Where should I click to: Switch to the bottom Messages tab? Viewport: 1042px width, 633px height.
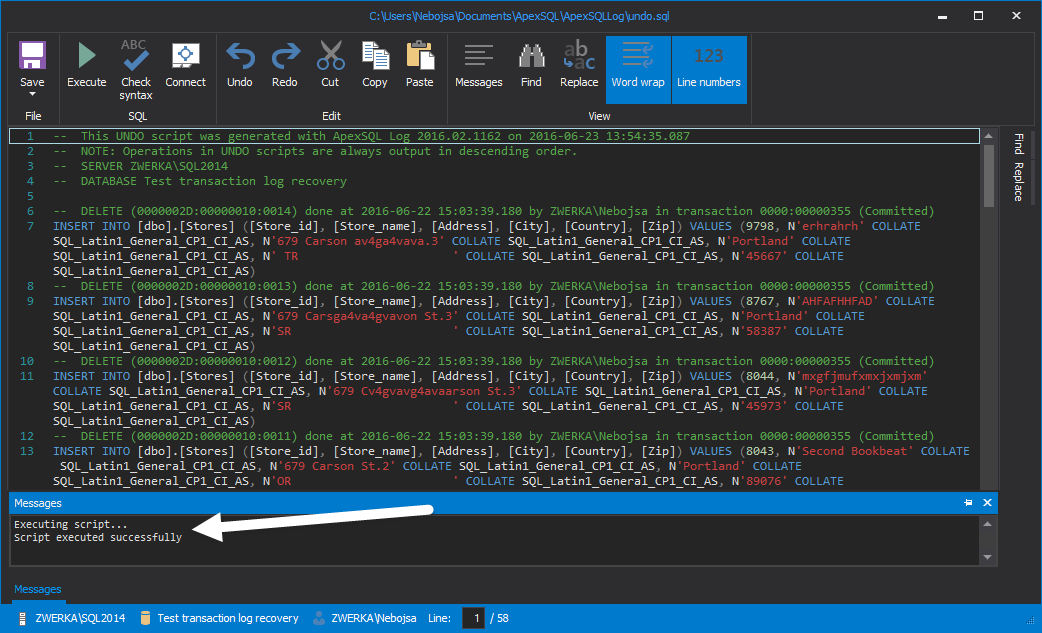[x=38, y=589]
